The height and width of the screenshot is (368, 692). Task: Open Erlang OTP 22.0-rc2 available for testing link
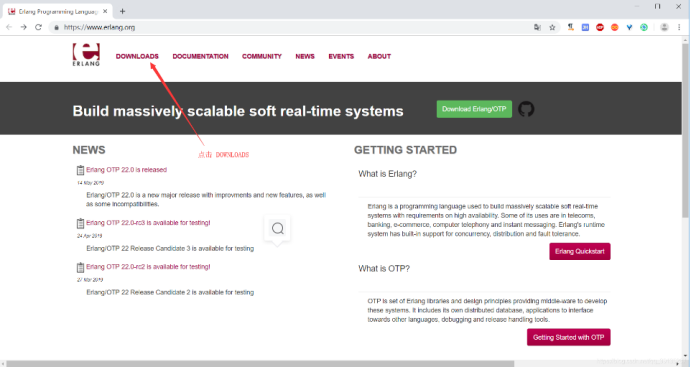coord(148,267)
